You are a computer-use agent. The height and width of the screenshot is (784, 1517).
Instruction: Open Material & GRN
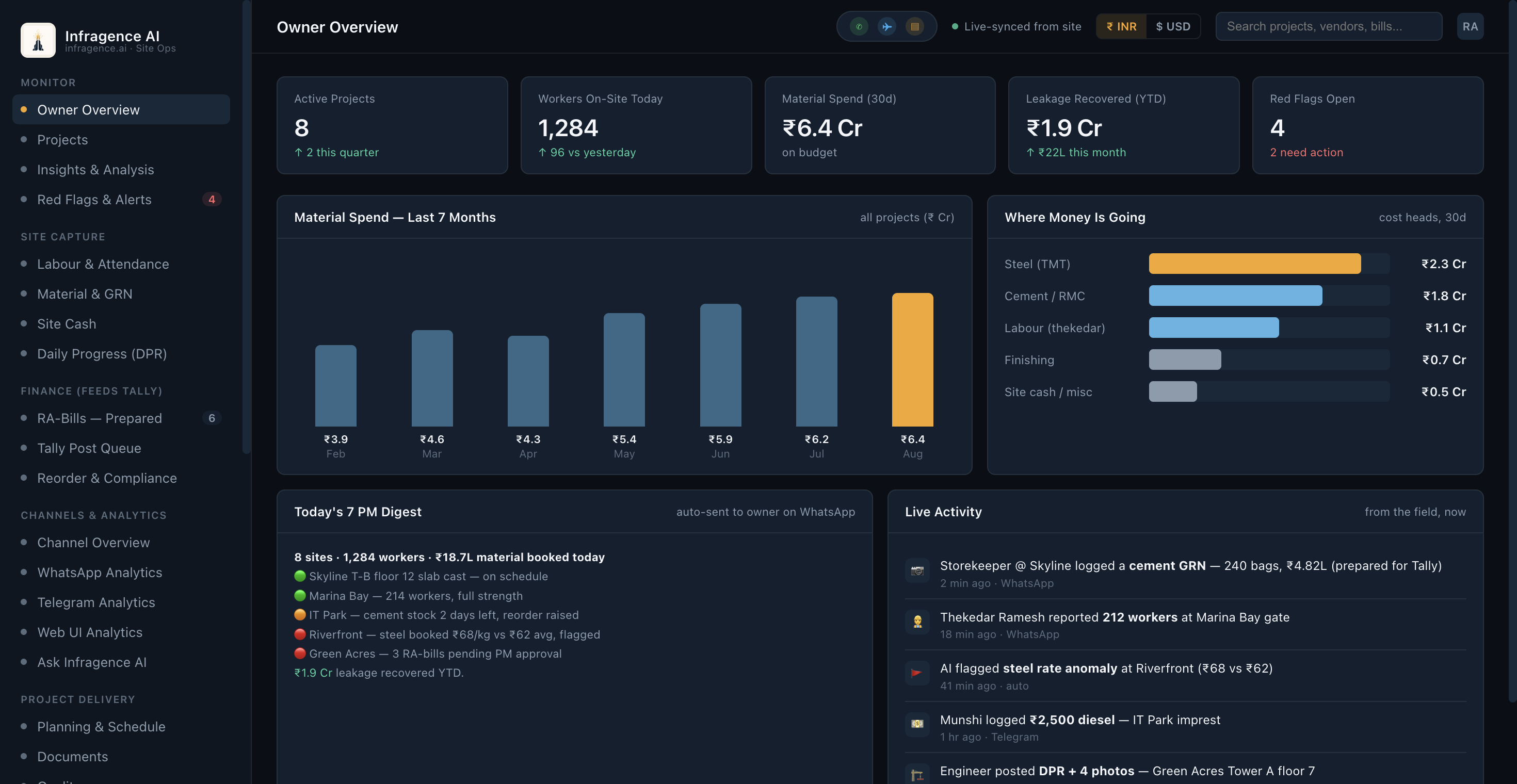coord(121,293)
